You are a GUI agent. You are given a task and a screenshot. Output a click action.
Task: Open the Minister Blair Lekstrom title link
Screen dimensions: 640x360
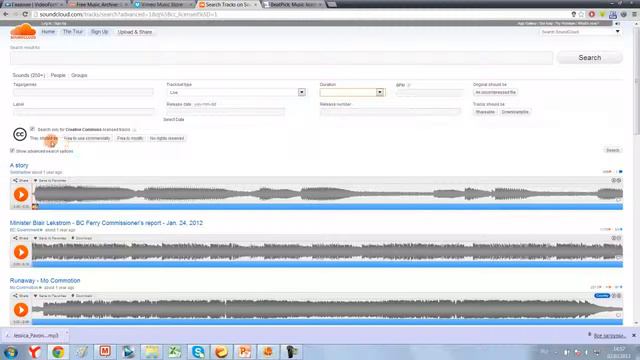pos(106,223)
